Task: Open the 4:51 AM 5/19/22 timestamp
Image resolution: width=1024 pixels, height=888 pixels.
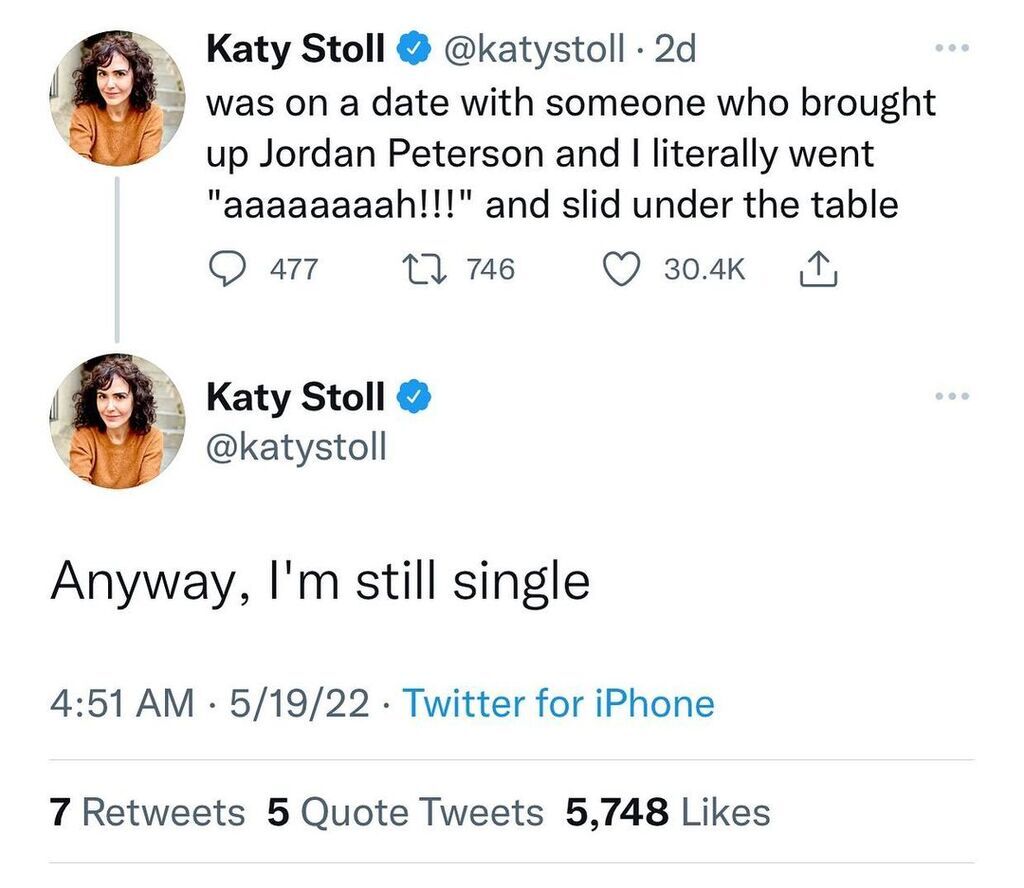Action: click(210, 704)
